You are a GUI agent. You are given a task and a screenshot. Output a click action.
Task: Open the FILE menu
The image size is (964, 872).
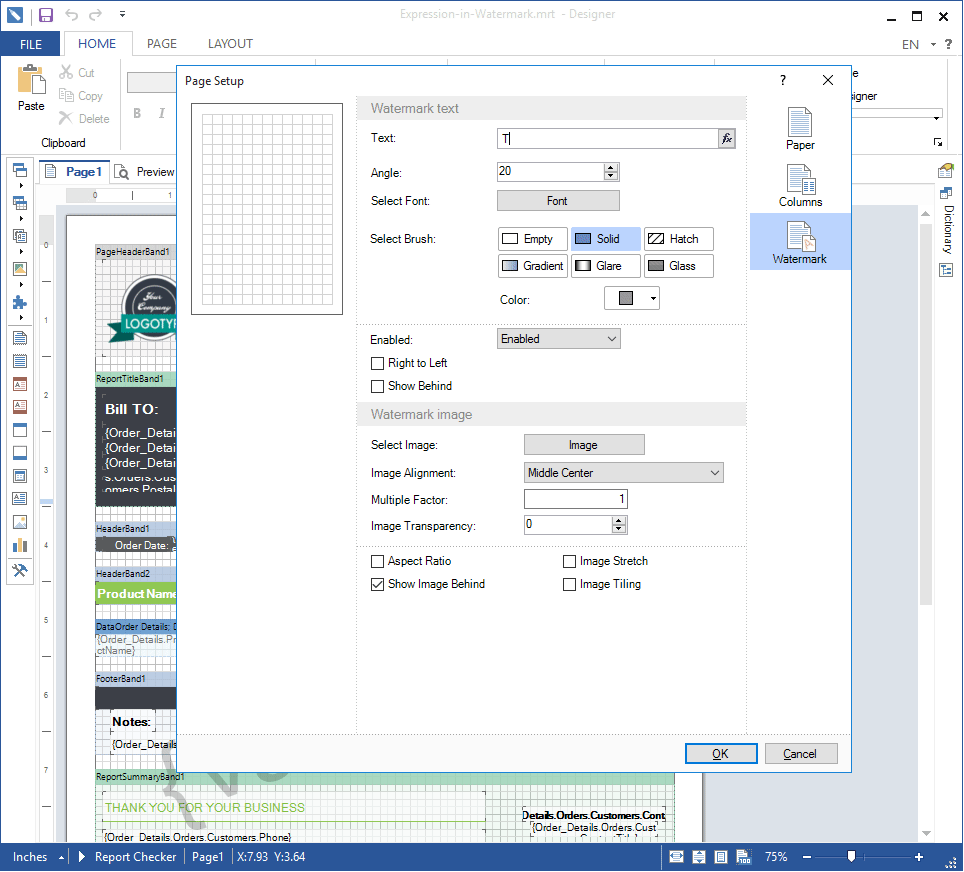[31, 44]
